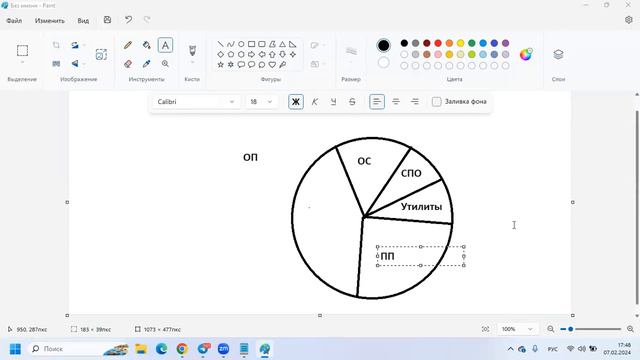The image size is (640, 360).
Task: Toggle Underline (Ч) formatting
Action: (x=333, y=102)
